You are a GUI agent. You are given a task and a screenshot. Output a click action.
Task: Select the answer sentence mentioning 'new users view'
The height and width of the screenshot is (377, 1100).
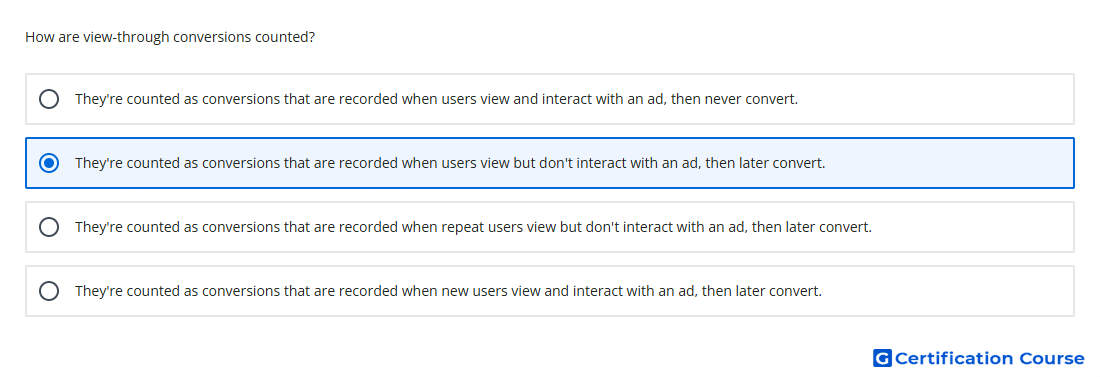[448, 291]
